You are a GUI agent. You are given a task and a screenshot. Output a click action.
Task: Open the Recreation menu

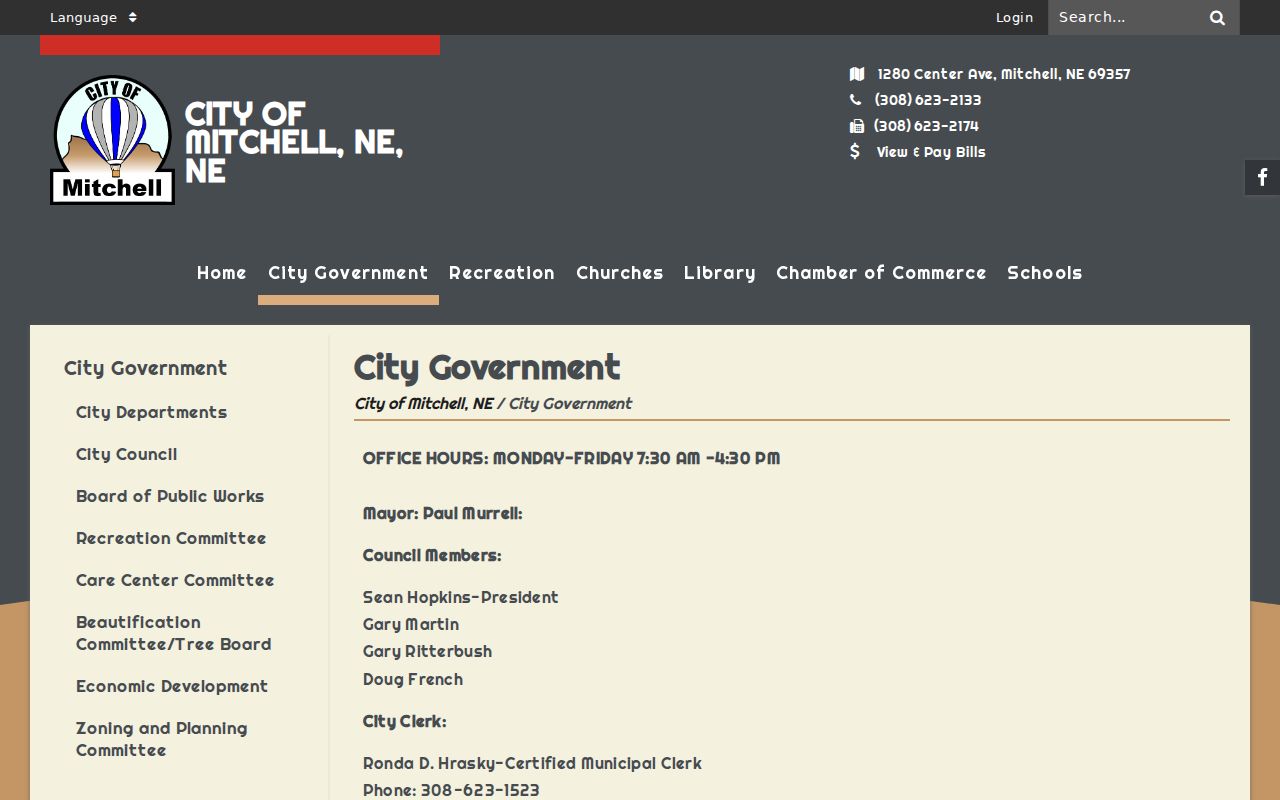coord(502,273)
